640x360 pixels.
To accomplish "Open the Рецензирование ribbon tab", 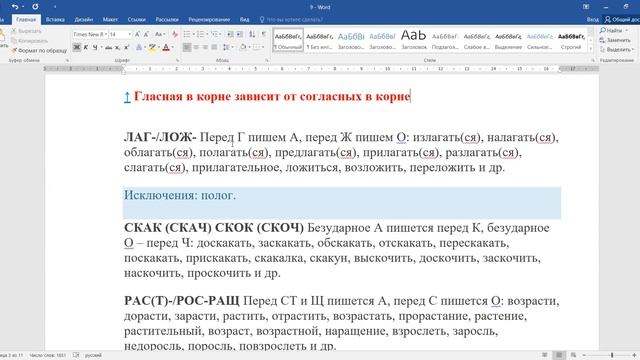I will tap(209, 19).
